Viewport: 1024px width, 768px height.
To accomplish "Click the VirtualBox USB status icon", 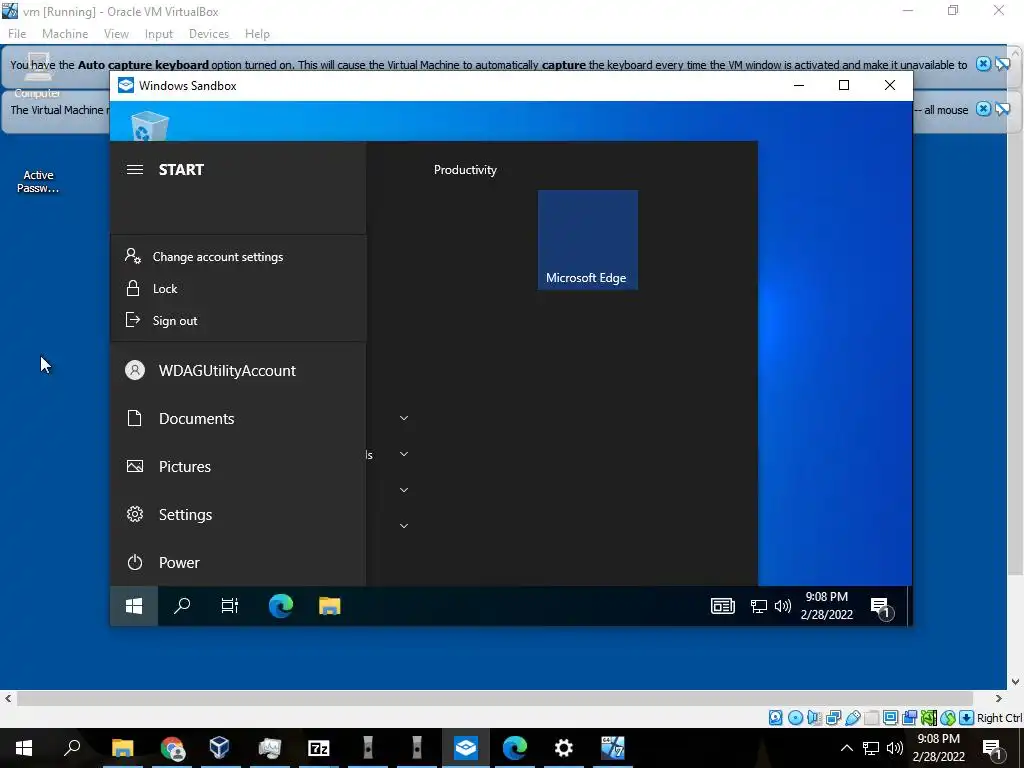I will pos(853,718).
